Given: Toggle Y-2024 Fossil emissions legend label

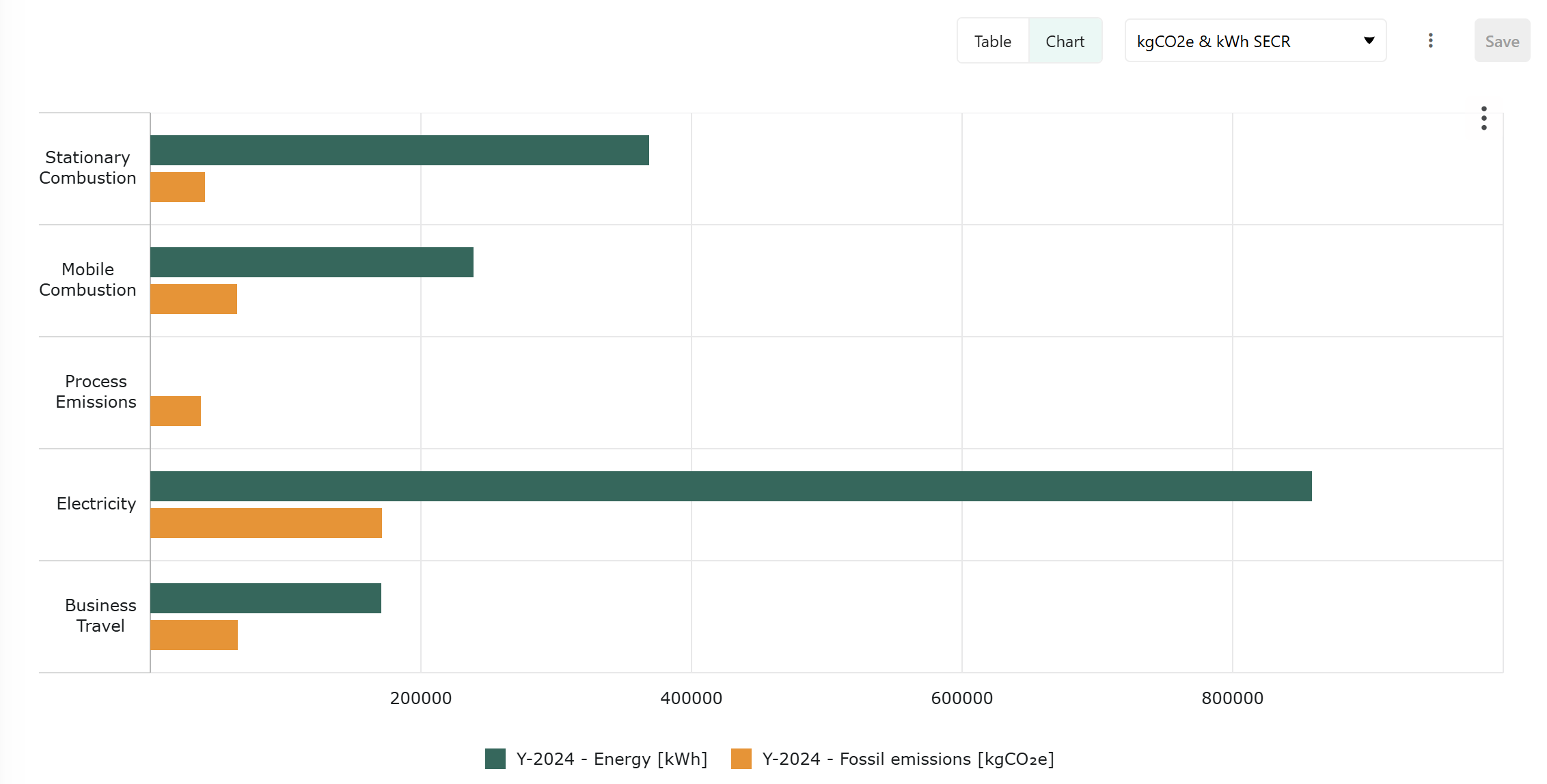Looking at the screenshot, I should point(908,759).
